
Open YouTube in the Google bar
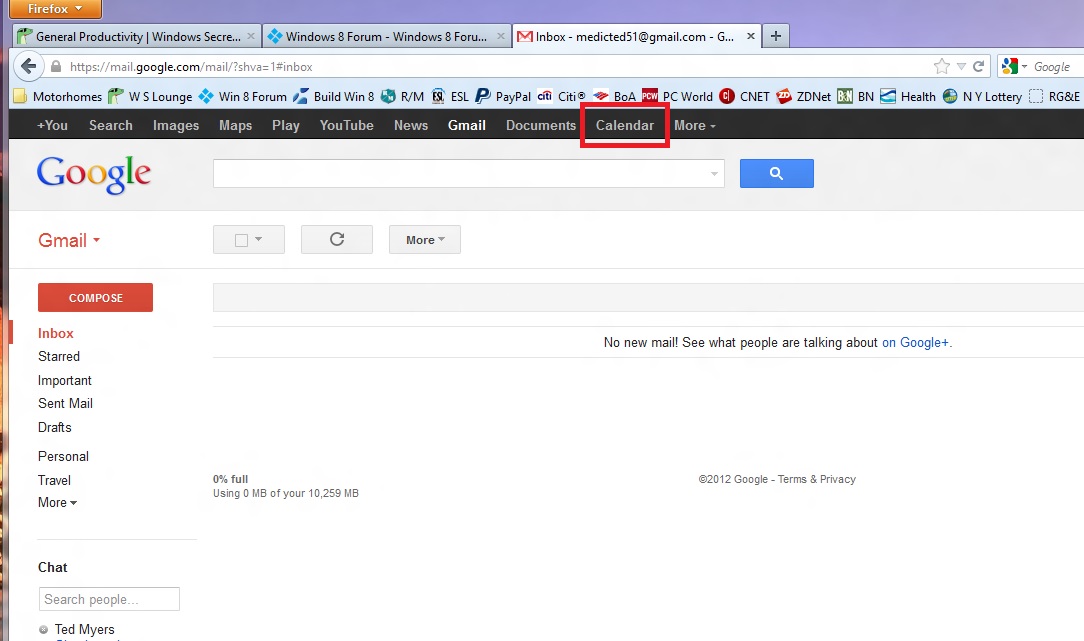click(x=346, y=125)
